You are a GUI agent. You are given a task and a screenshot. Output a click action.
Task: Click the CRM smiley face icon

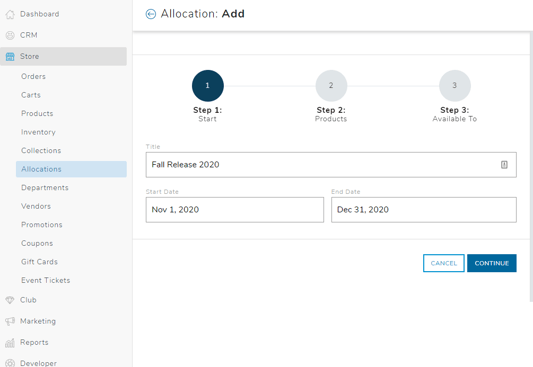coord(10,35)
